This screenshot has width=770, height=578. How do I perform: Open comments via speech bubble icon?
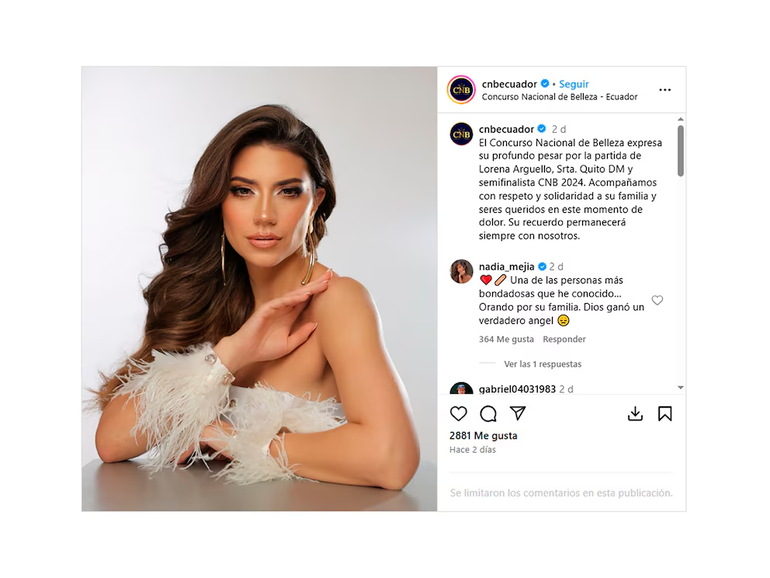tap(488, 414)
